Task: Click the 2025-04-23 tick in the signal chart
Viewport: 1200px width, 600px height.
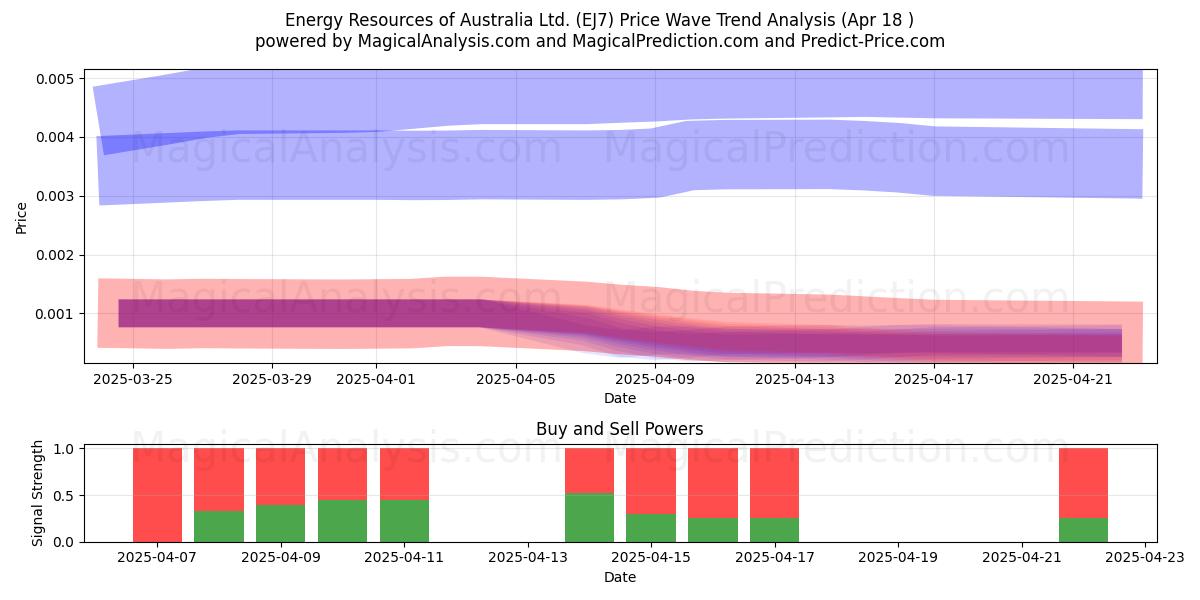Action: 1145,558
